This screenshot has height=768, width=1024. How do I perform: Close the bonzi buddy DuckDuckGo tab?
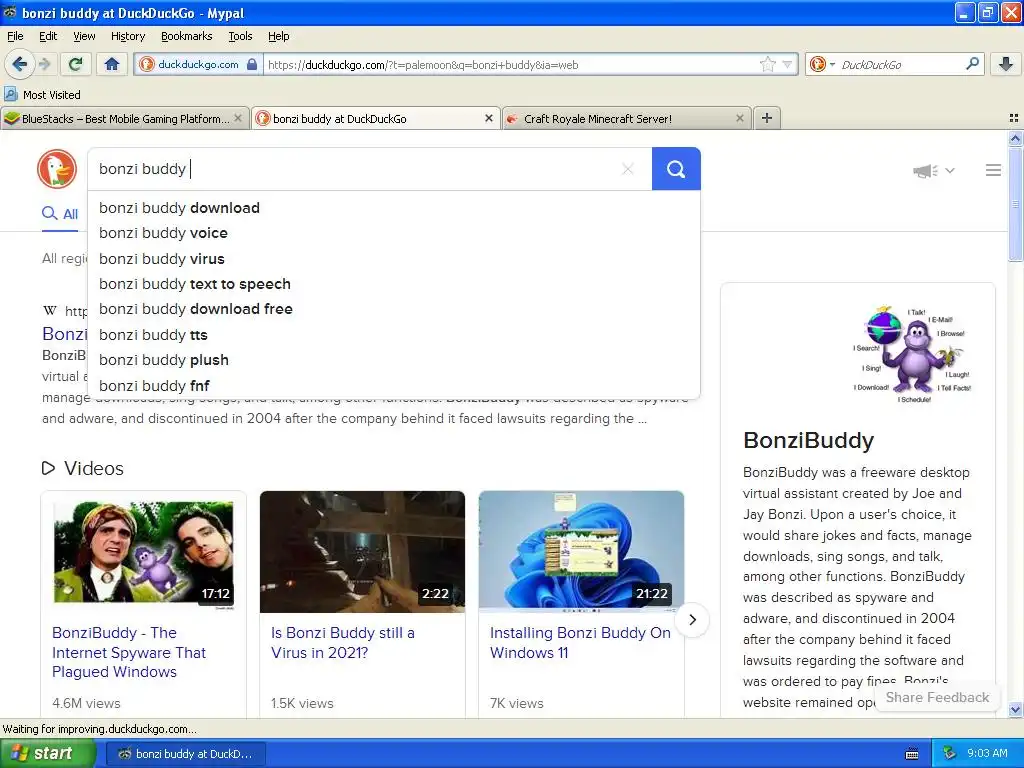(488, 118)
